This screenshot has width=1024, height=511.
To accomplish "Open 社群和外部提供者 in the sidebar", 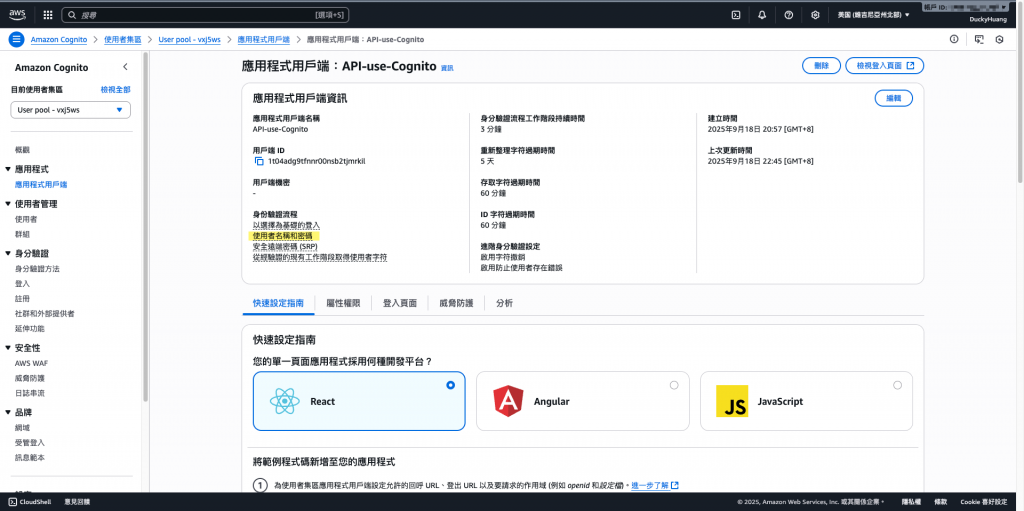I will [x=44, y=314].
